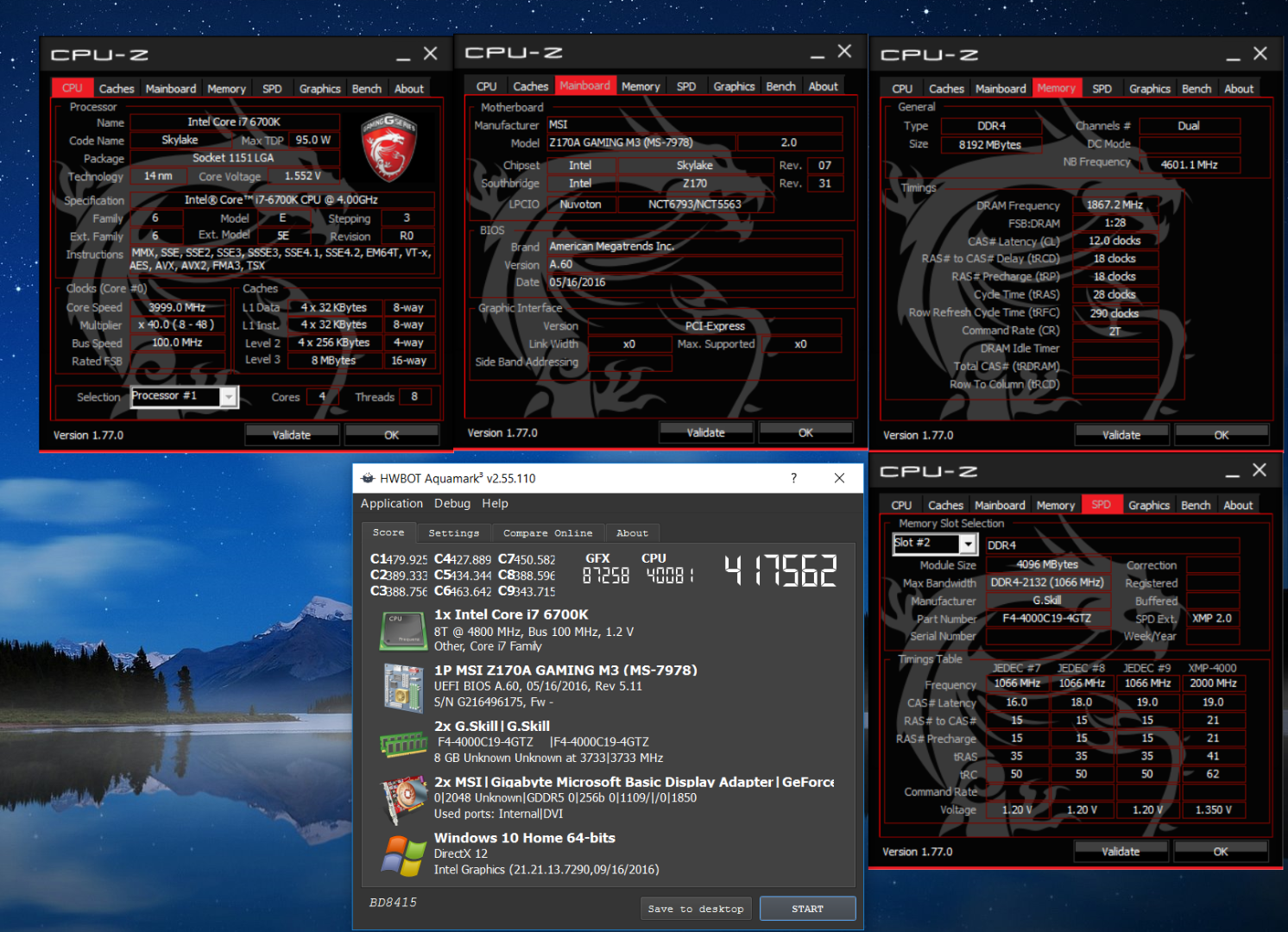
Task: Open the Application menu in Aquamark
Action: 392,503
